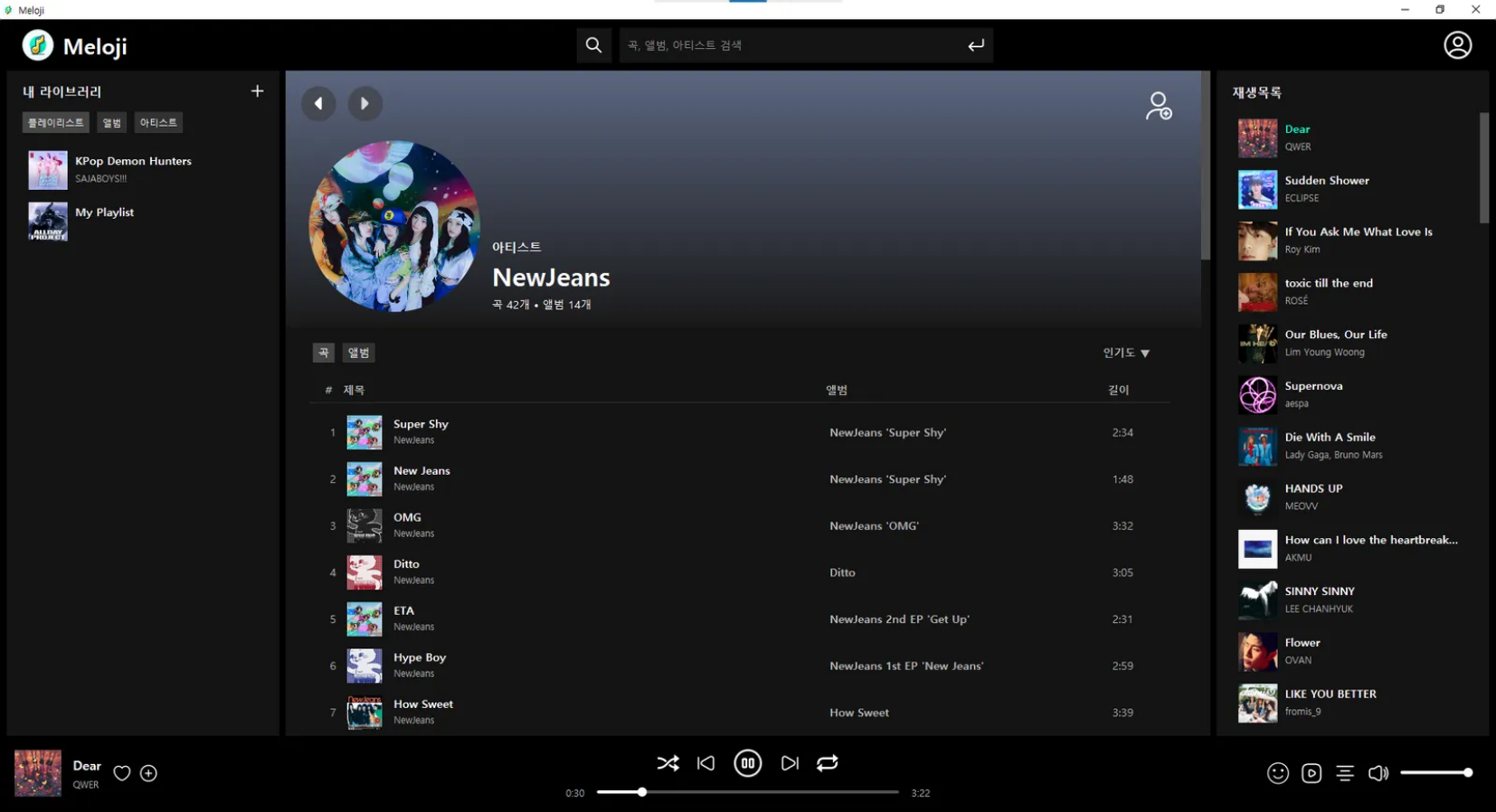1496x812 pixels.
Task: Adjust the volume slider
Action: pyautogui.click(x=1436, y=773)
